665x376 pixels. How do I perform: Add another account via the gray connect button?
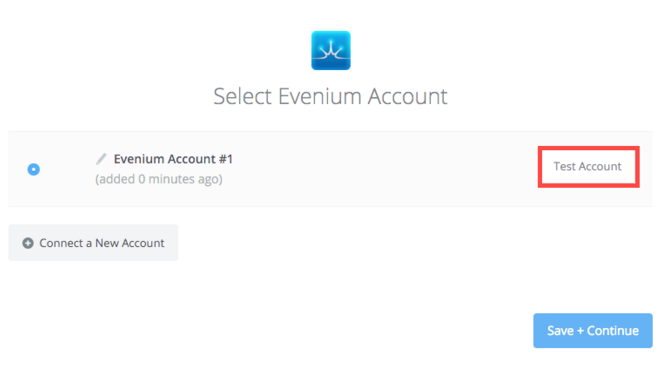(x=93, y=242)
